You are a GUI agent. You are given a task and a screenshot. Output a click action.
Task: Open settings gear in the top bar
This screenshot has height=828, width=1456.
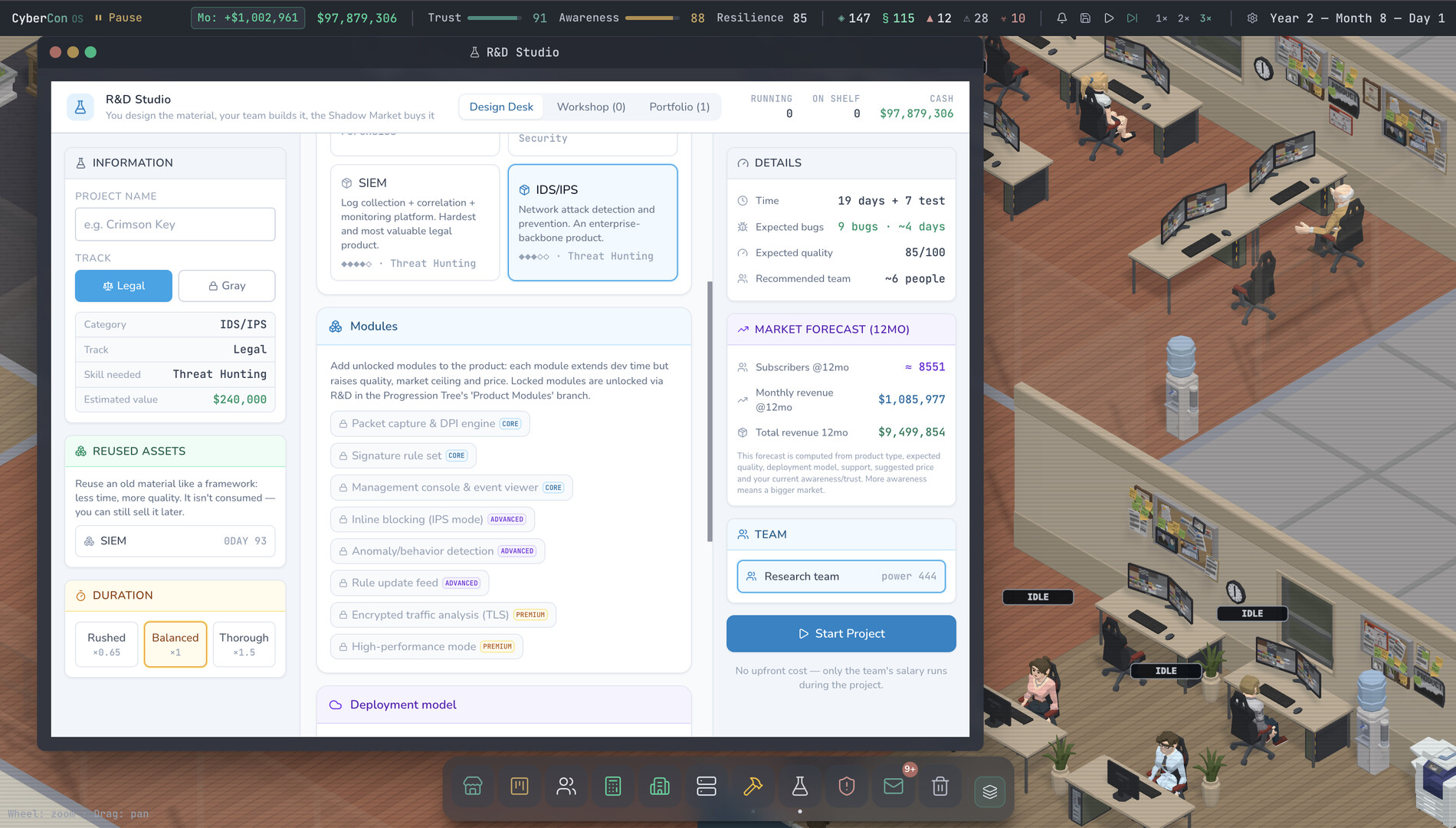tap(1252, 18)
